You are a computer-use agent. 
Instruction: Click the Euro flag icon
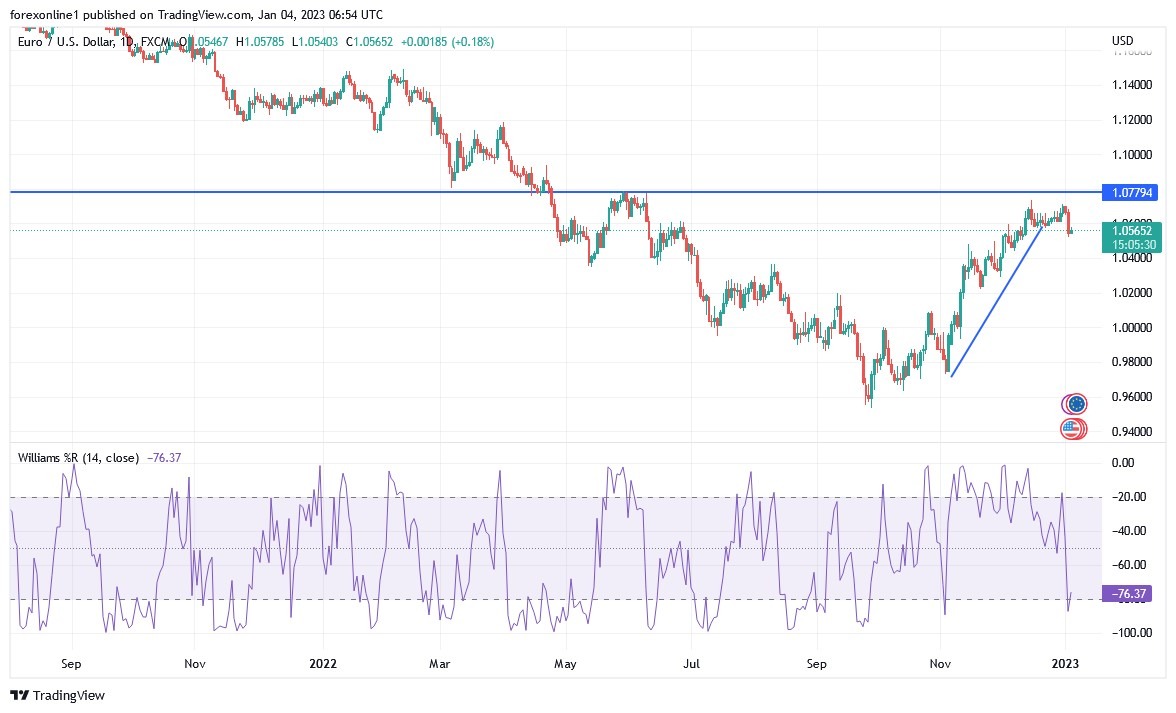[x=1075, y=404]
